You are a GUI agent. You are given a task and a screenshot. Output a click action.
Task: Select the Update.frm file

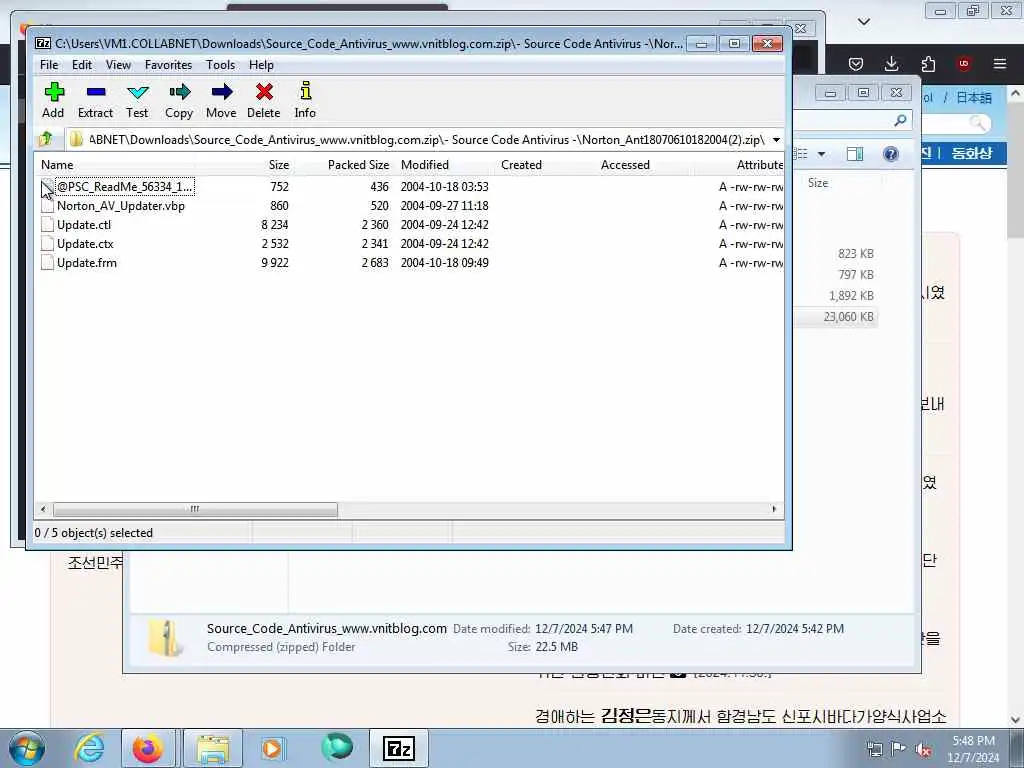(87, 263)
